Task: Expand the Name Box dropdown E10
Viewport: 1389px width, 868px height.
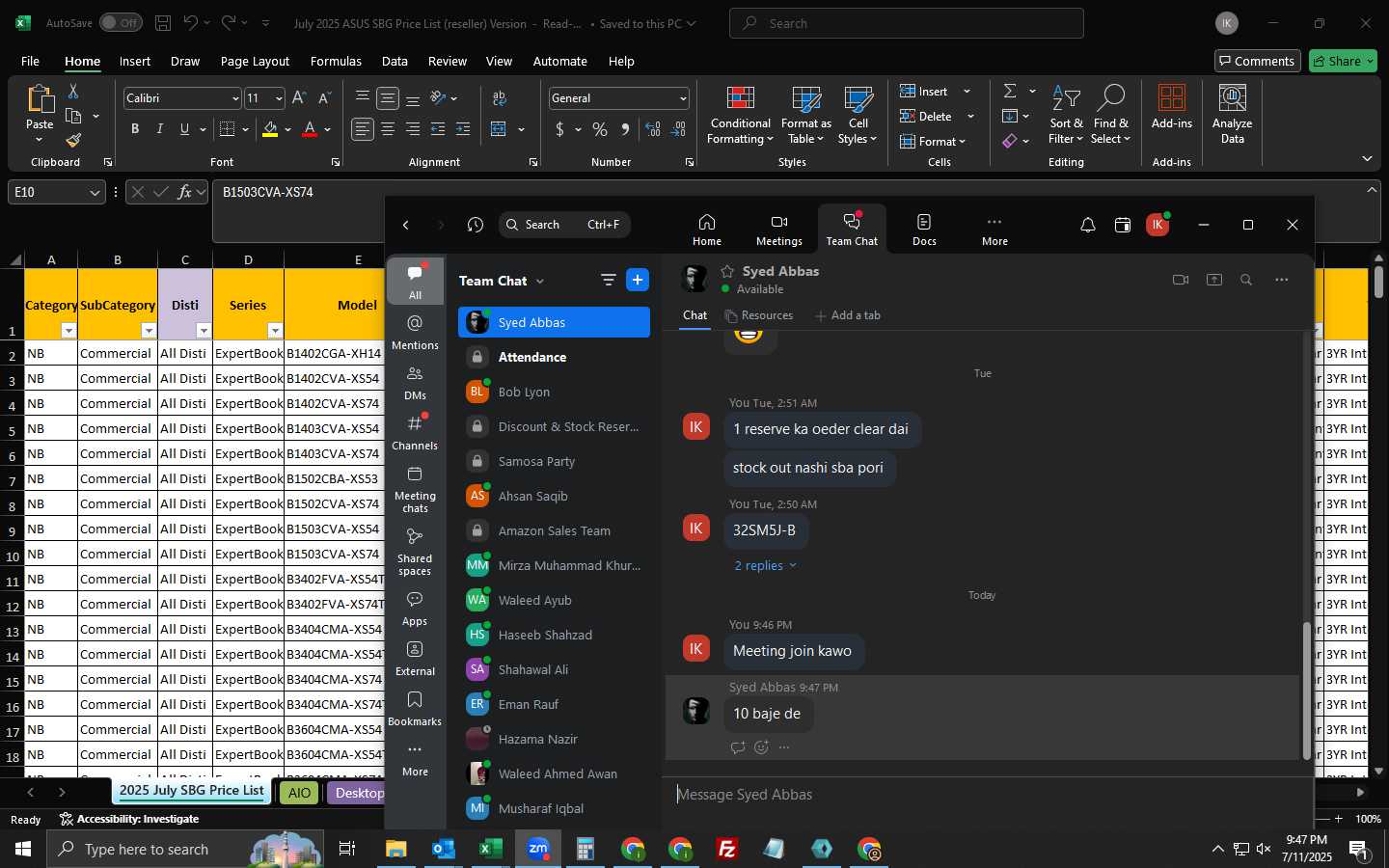Action: tap(95, 193)
